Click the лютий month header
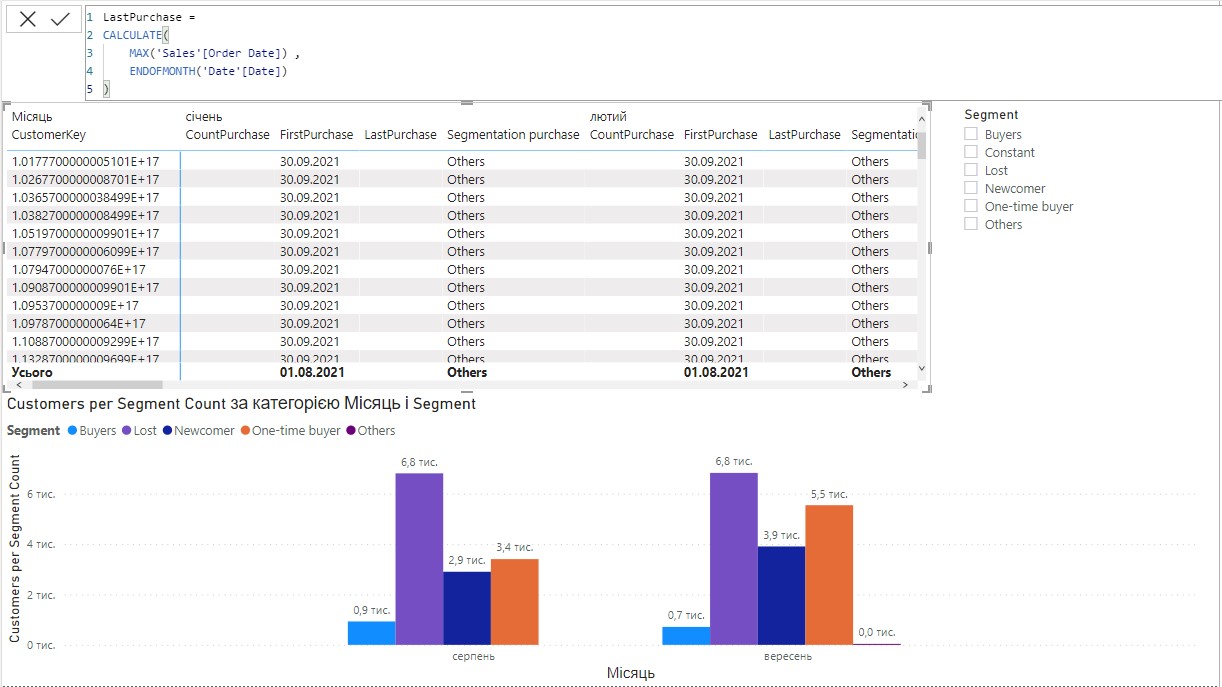This screenshot has width=1222, height=687. [609, 117]
